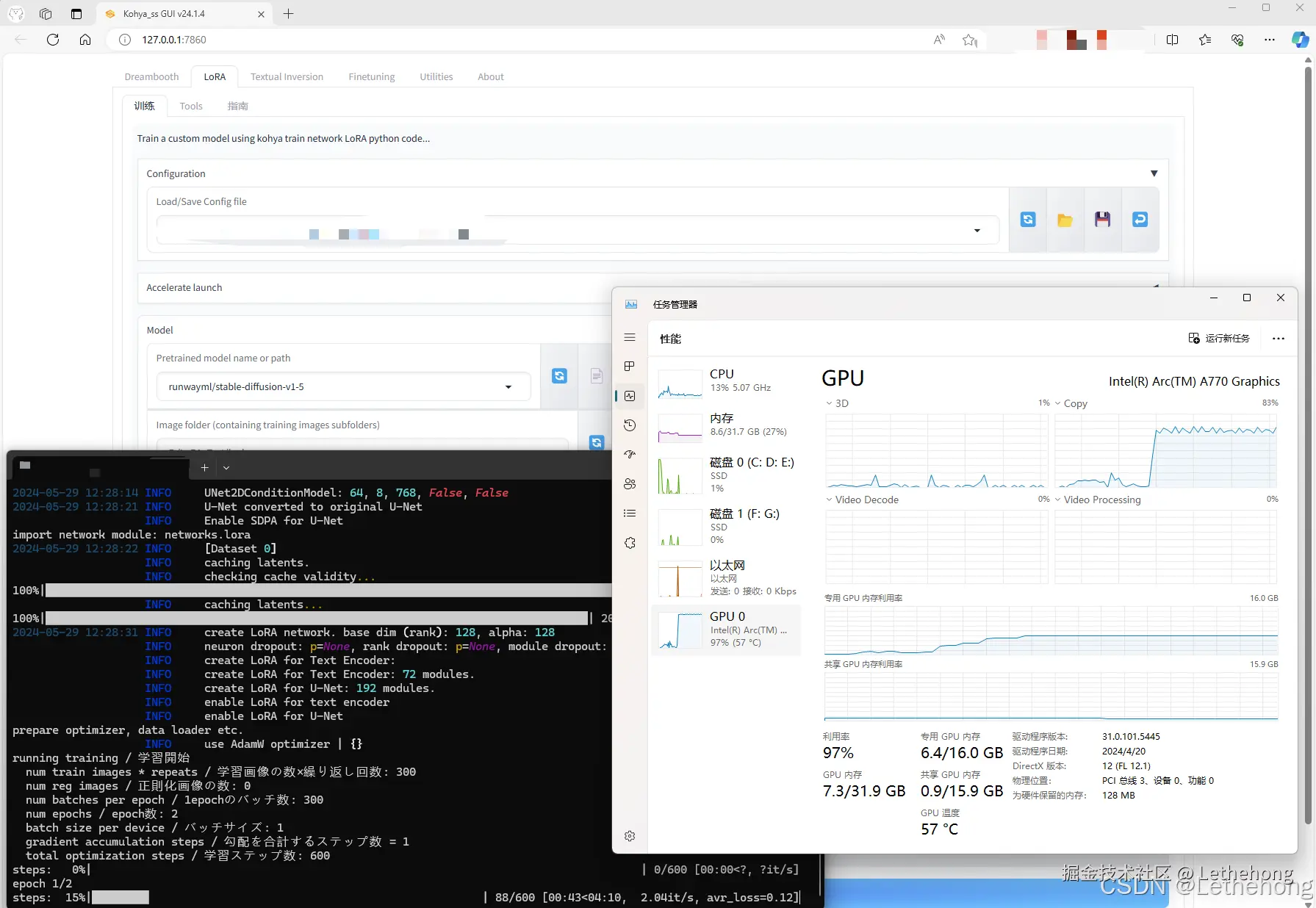Open browser settings and more menu
Viewport: 1316px width, 908px height.
pyautogui.click(x=1270, y=40)
